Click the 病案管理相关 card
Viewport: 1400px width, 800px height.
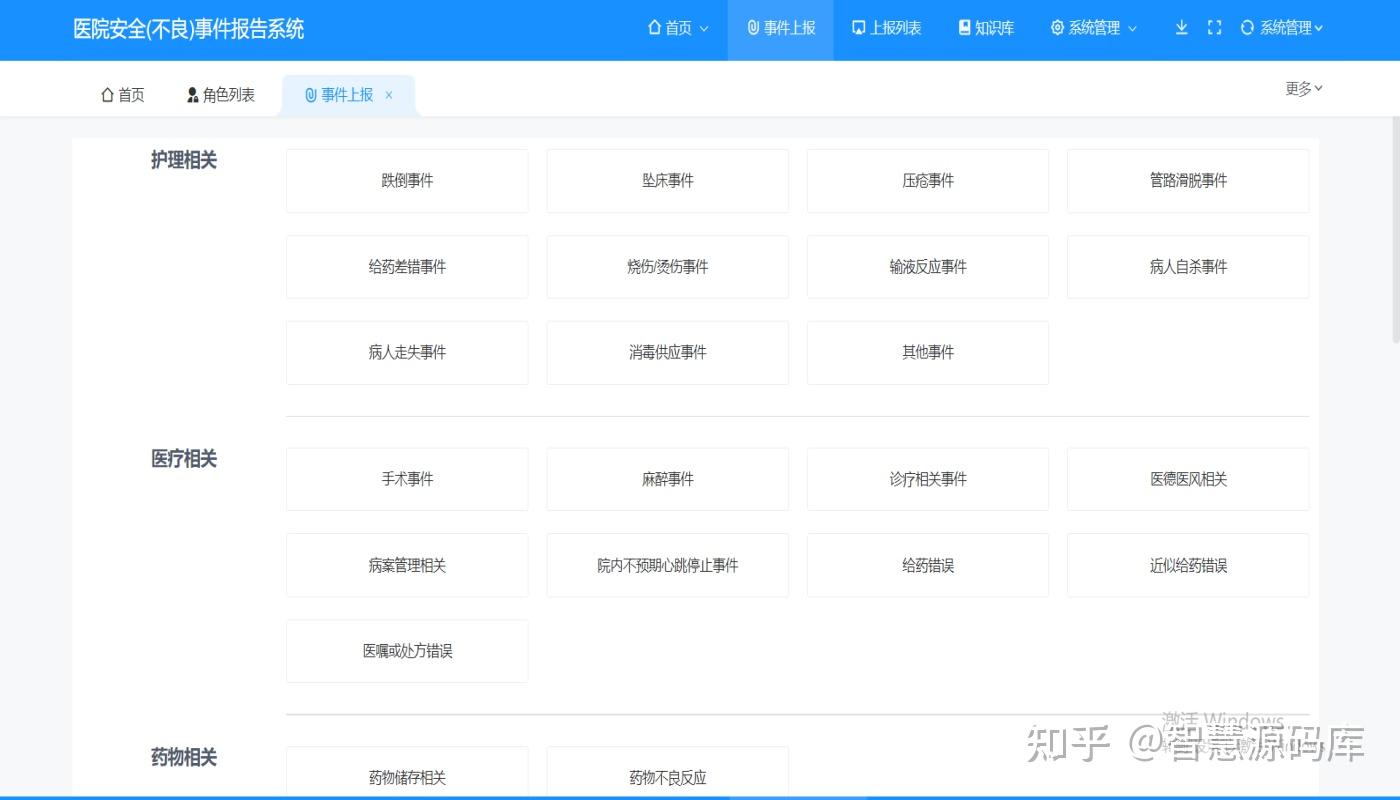click(407, 566)
